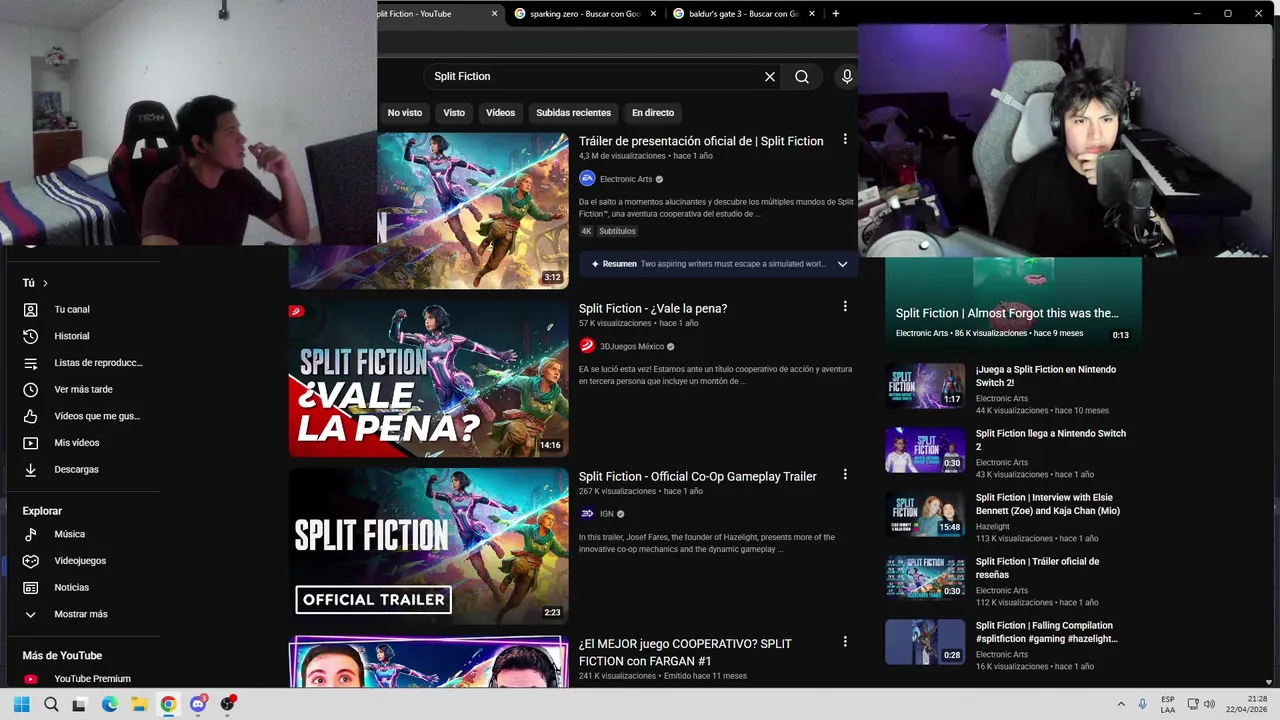Close the sparking zero tab
The height and width of the screenshot is (720, 1280).
tap(654, 14)
